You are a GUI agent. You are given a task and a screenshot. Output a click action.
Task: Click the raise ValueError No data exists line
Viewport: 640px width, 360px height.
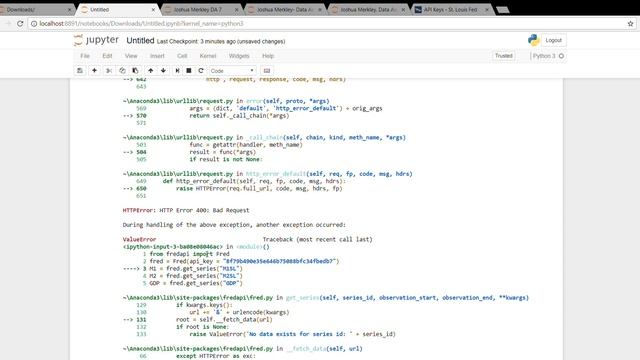[292, 334]
